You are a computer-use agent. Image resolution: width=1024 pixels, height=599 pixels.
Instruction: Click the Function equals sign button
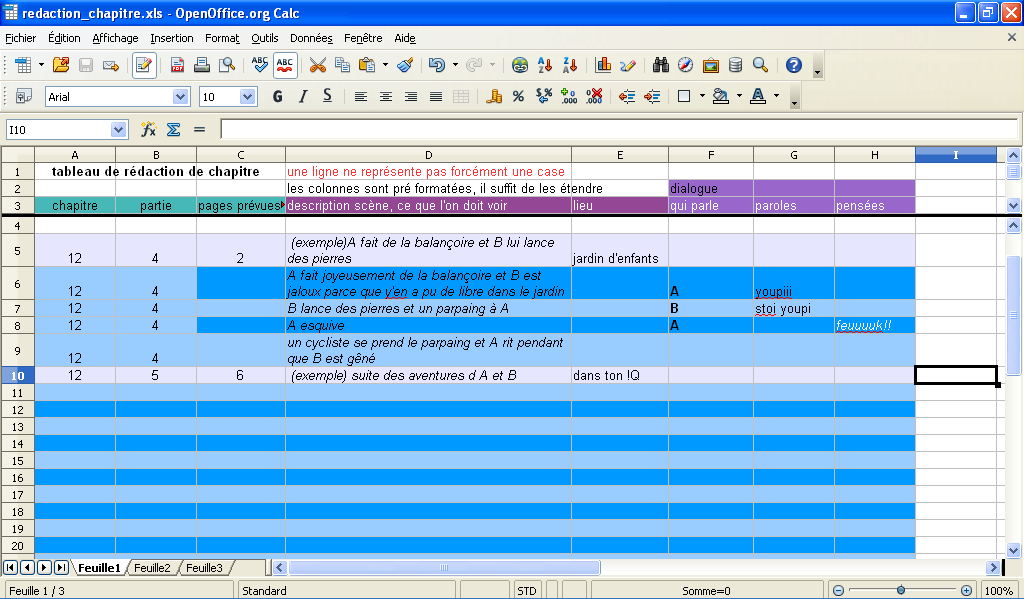199,129
